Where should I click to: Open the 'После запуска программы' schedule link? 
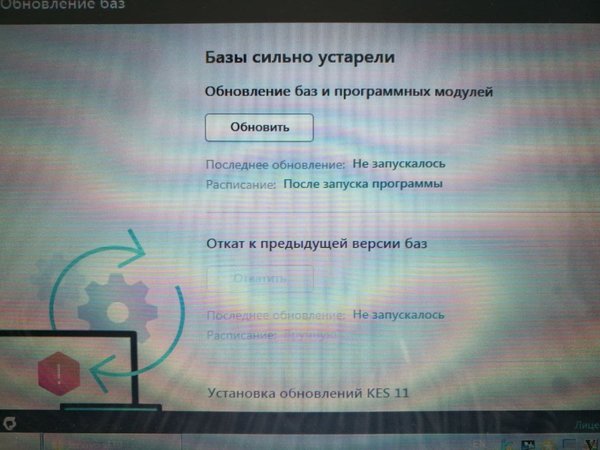363,184
